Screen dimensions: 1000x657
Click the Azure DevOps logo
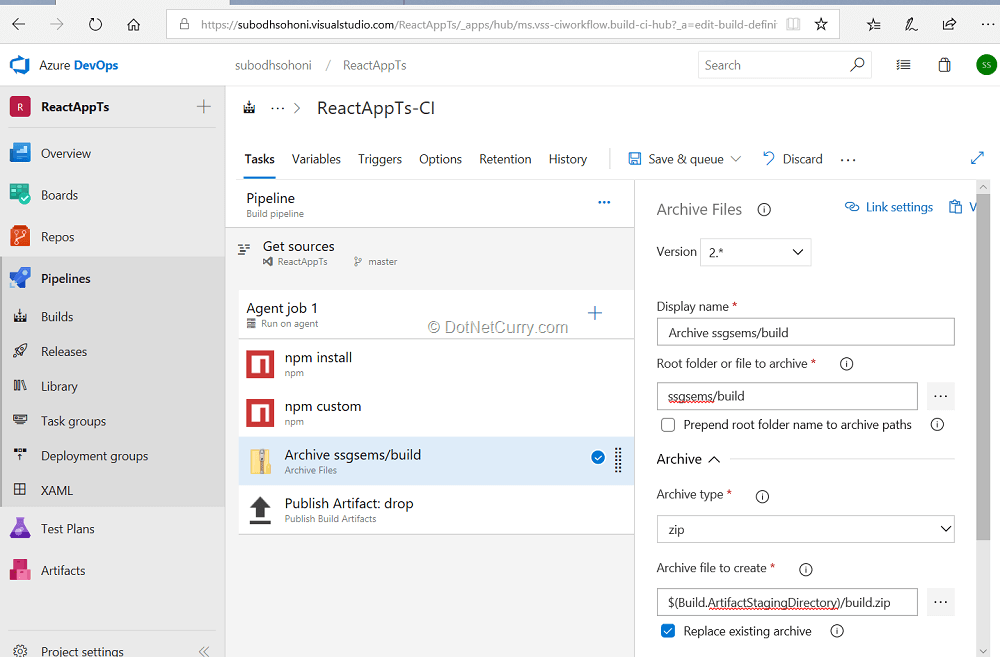[20, 65]
